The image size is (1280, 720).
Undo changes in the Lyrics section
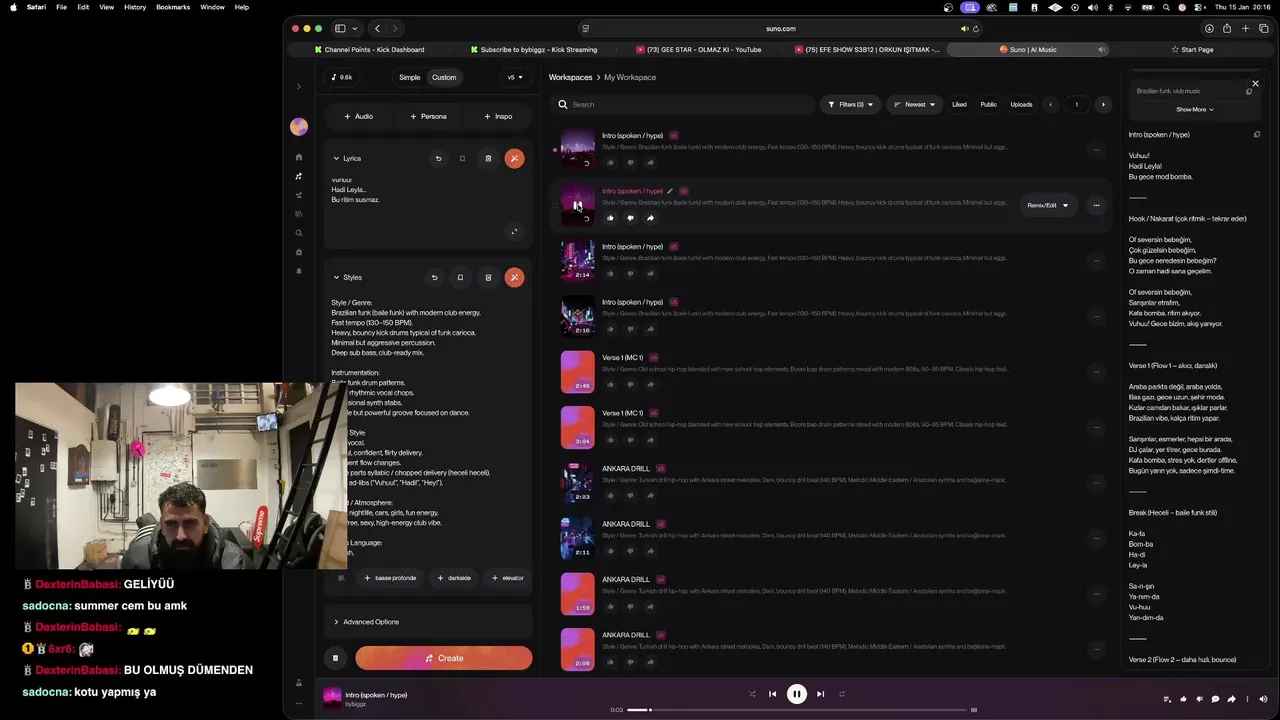click(438, 158)
